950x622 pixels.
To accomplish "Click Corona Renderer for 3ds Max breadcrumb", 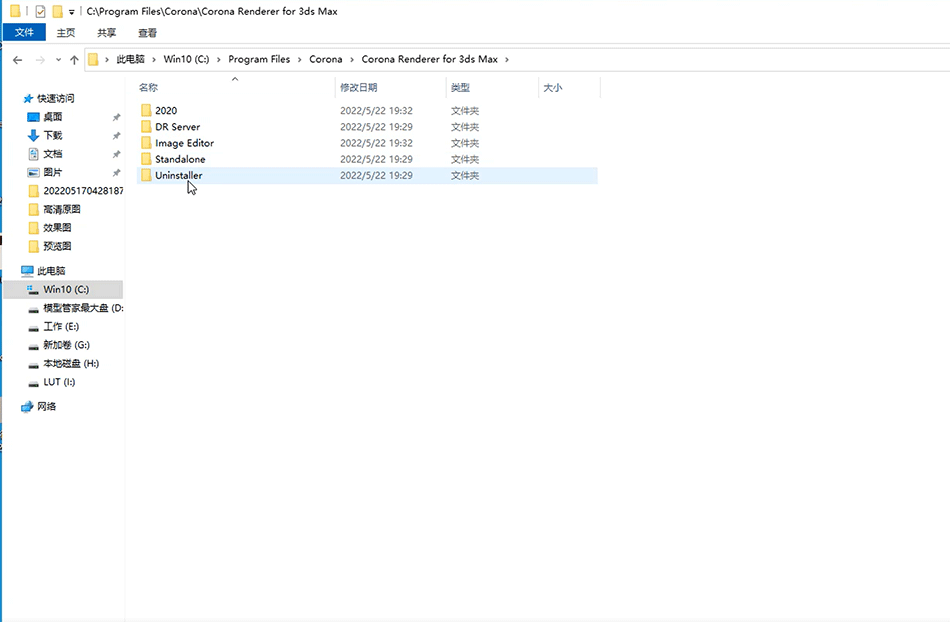I will 430,59.
